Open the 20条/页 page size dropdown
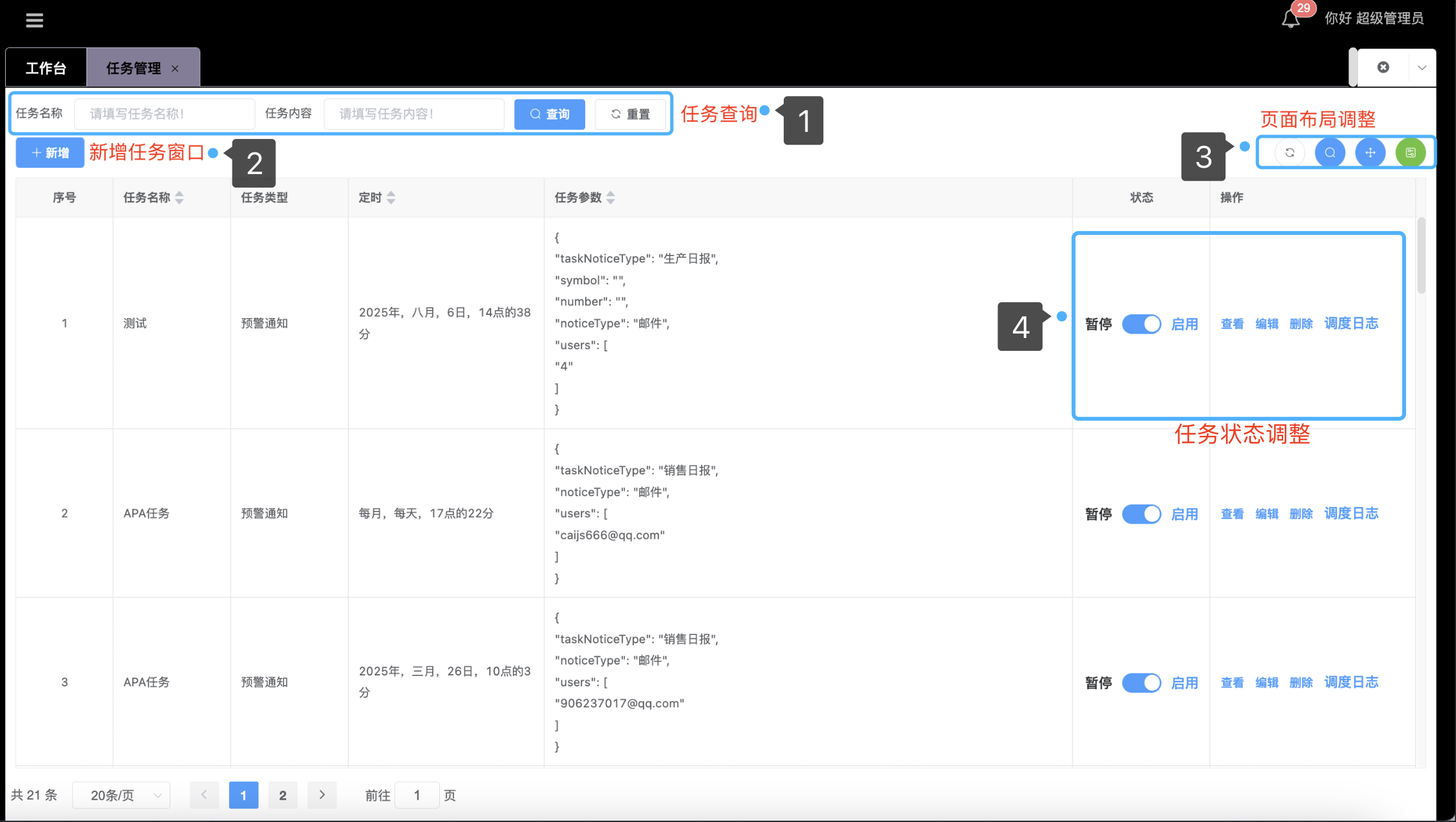This screenshot has height=822, width=1456. (121, 795)
